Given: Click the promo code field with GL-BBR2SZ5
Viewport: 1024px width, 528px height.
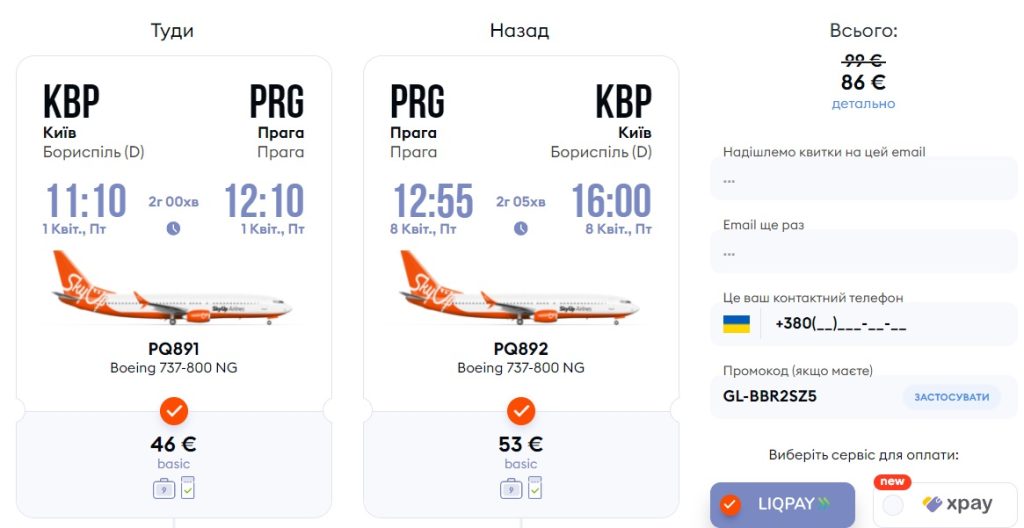Looking at the screenshot, I should coord(805,396).
